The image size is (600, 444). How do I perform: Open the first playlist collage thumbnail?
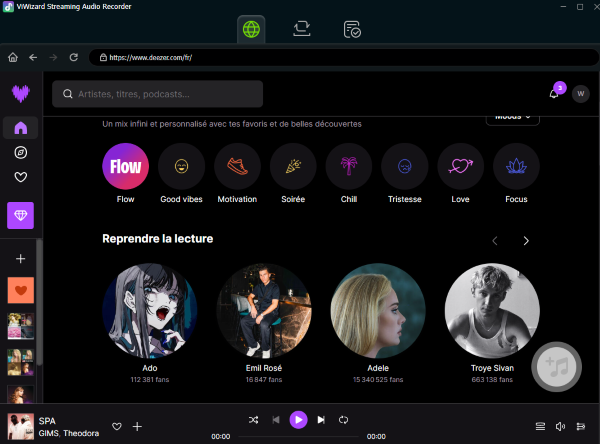21,326
